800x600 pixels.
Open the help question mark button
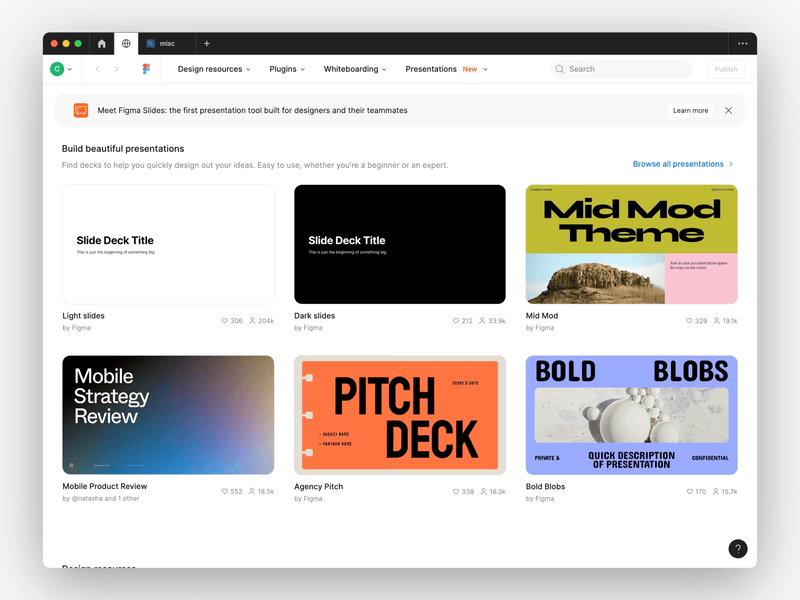coord(738,548)
